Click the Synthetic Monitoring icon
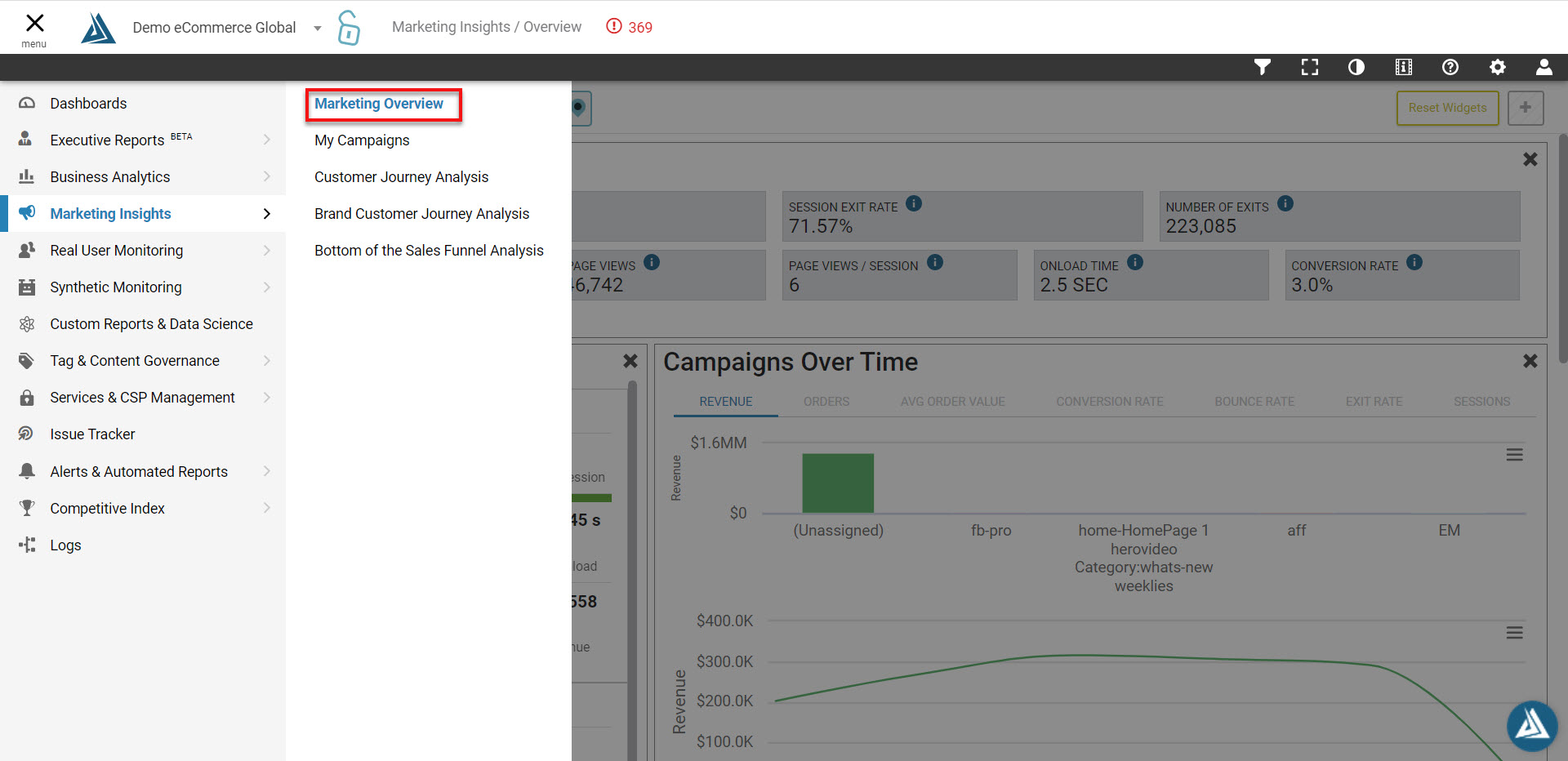 pos(27,287)
